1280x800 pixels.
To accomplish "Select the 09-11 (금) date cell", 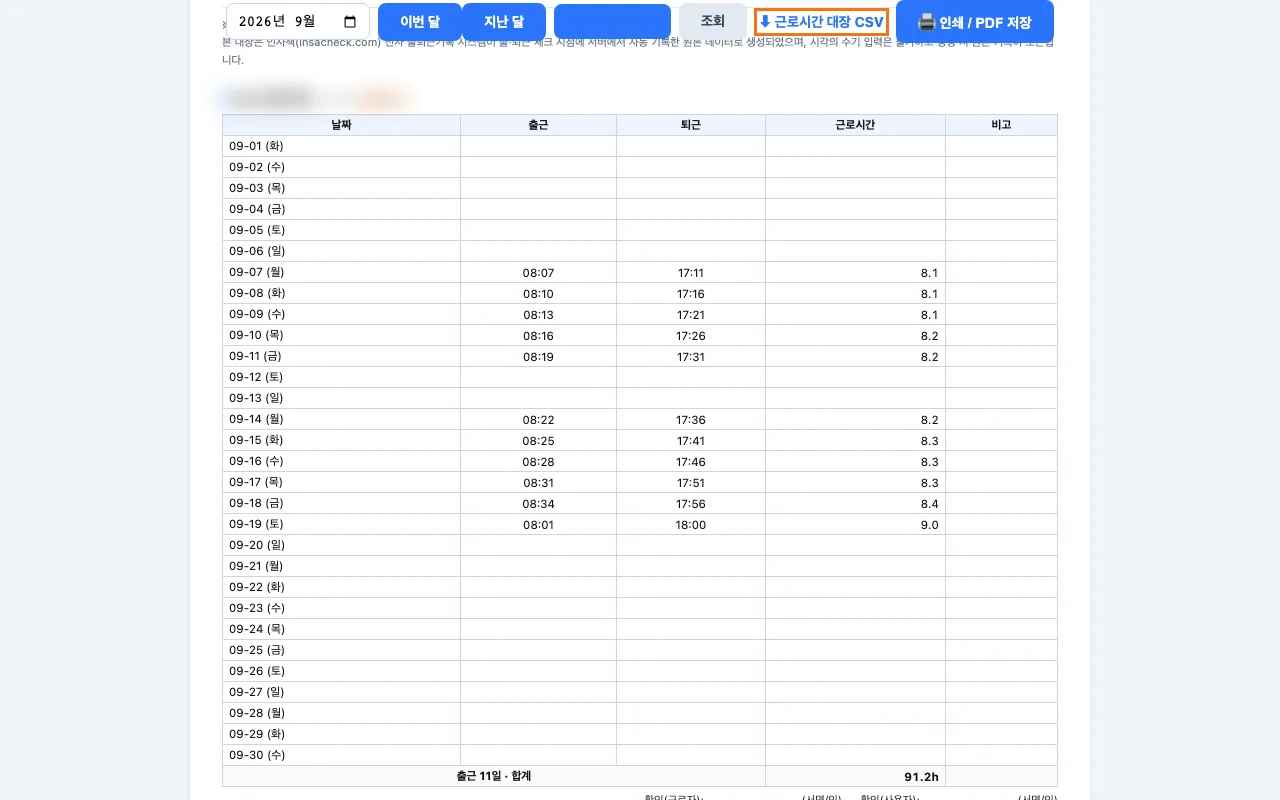I will 341,356.
